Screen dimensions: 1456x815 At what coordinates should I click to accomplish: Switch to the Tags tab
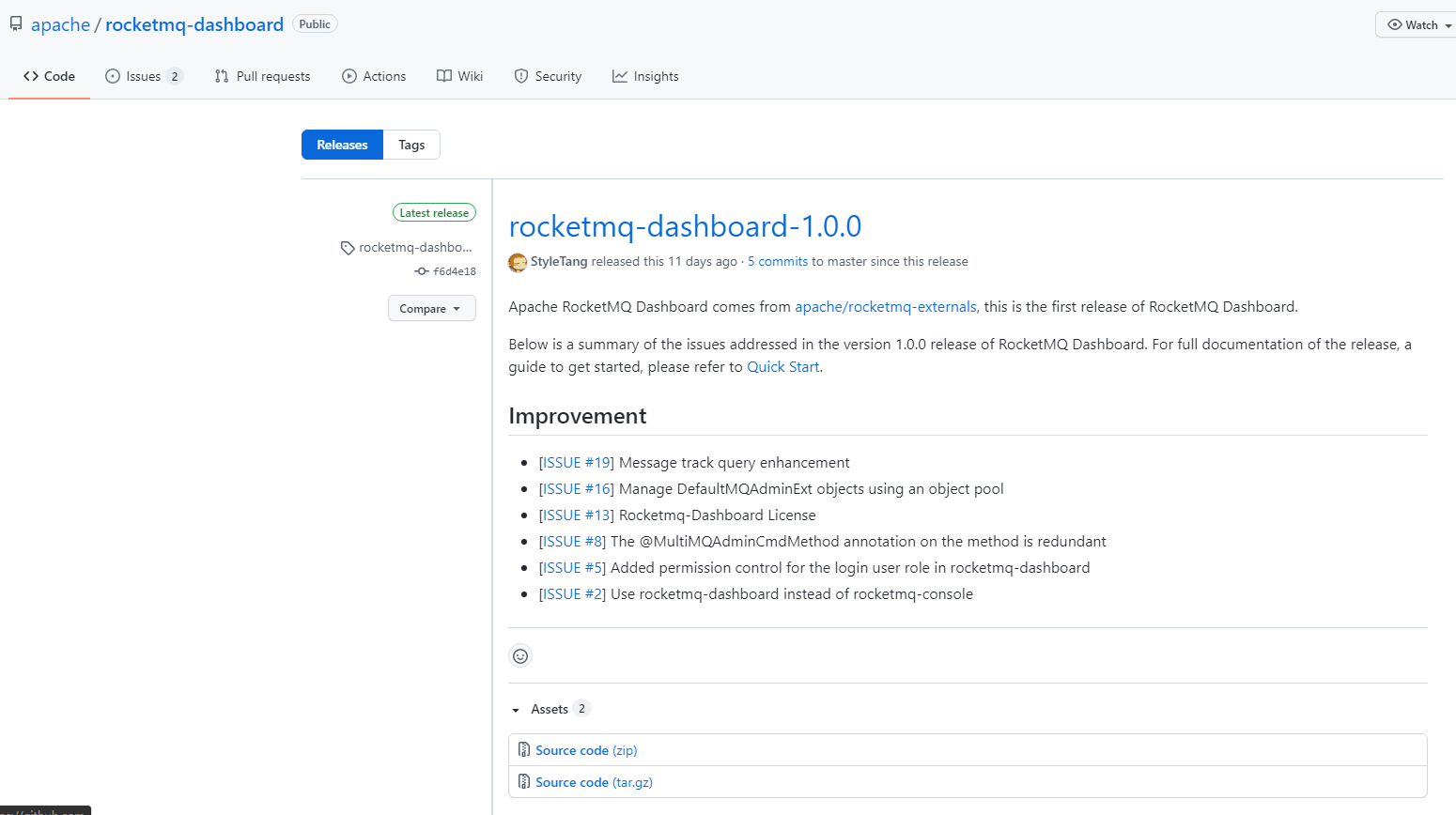(411, 145)
